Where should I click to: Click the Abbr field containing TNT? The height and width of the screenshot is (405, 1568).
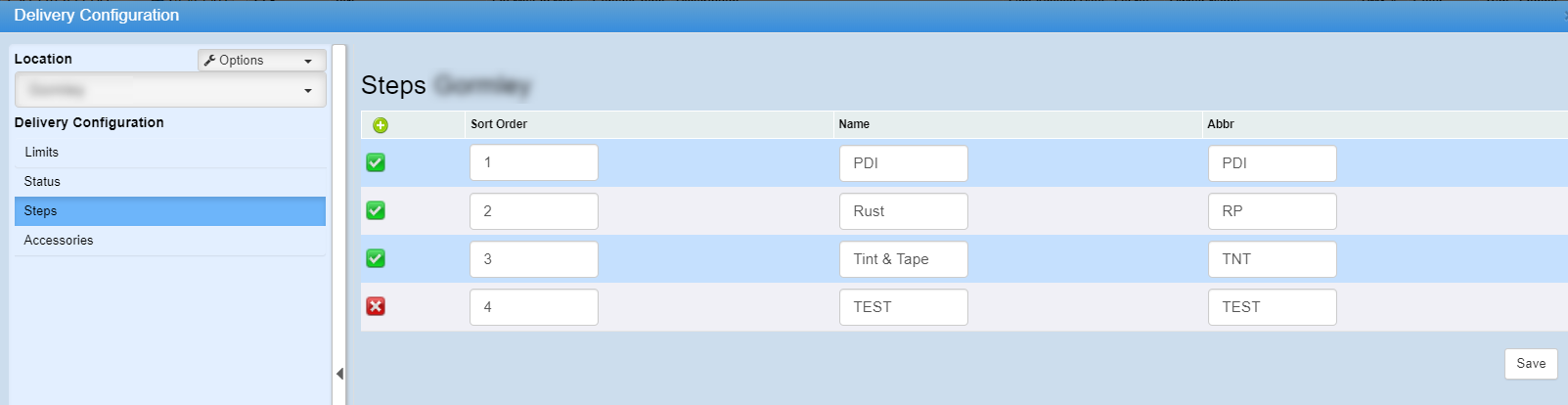point(1272,259)
